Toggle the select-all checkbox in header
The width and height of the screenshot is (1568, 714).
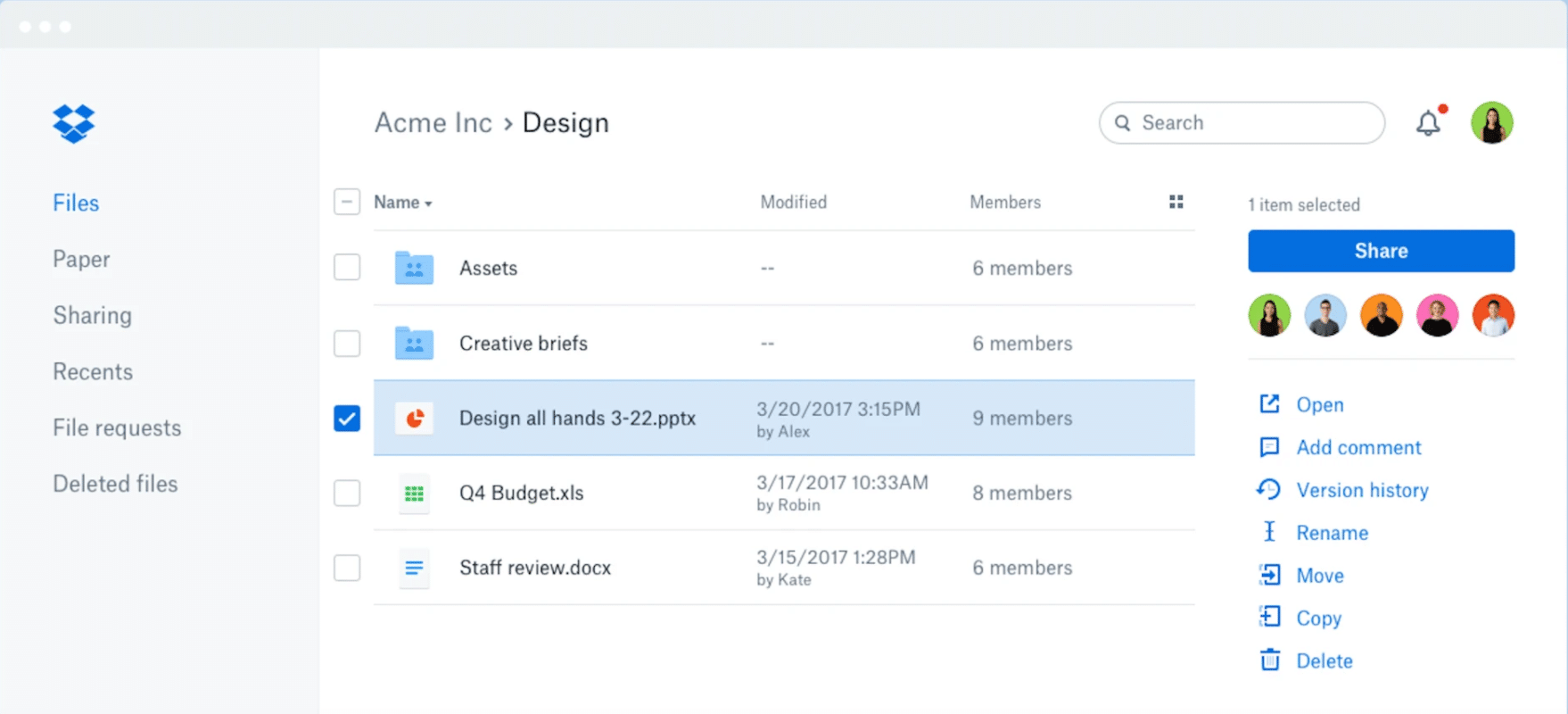[x=347, y=203]
